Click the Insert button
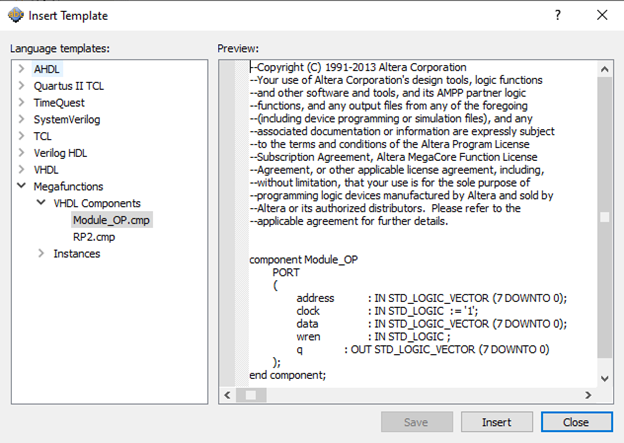This screenshot has height=443, width=624. [496, 422]
